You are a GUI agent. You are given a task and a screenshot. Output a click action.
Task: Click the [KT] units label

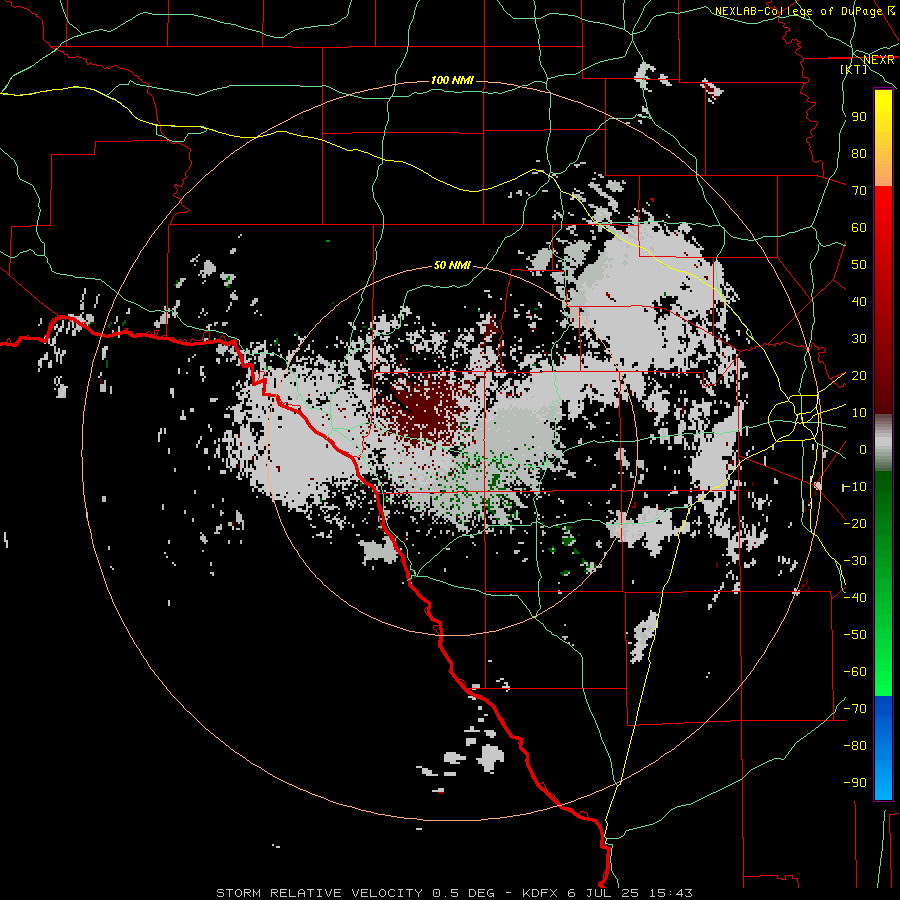[x=854, y=69]
